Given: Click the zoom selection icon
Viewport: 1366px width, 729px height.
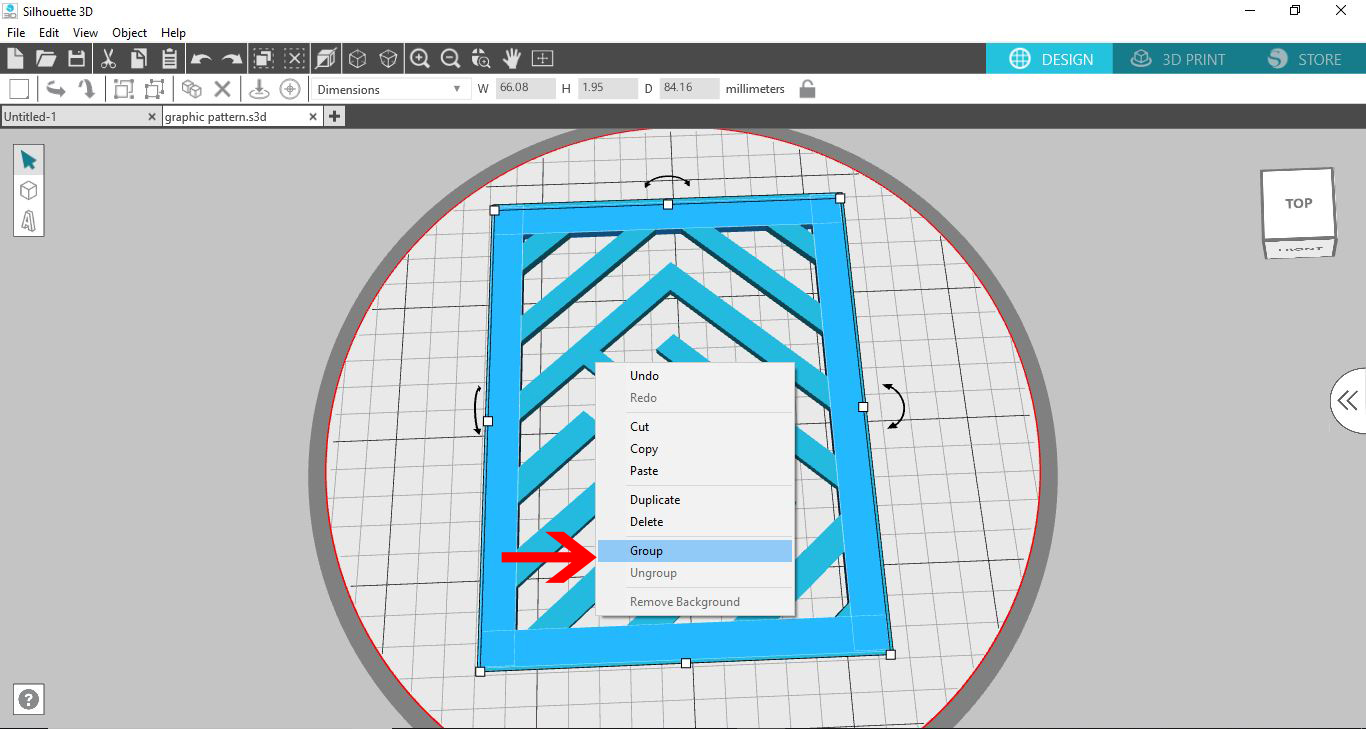Looking at the screenshot, I should [481, 58].
